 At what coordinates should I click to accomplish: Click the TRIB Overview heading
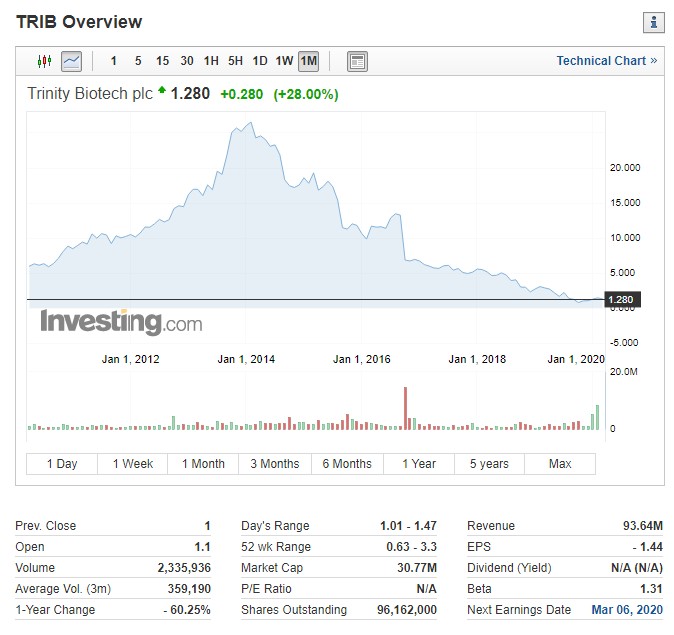pyautogui.click(x=79, y=22)
